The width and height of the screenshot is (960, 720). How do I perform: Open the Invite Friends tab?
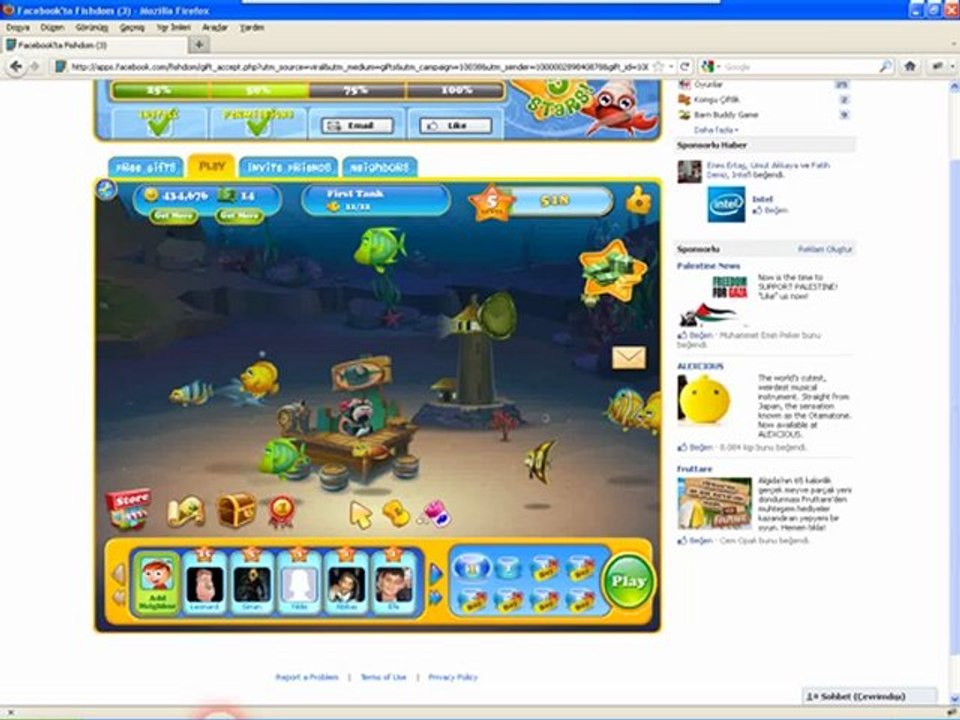tap(288, 167)
